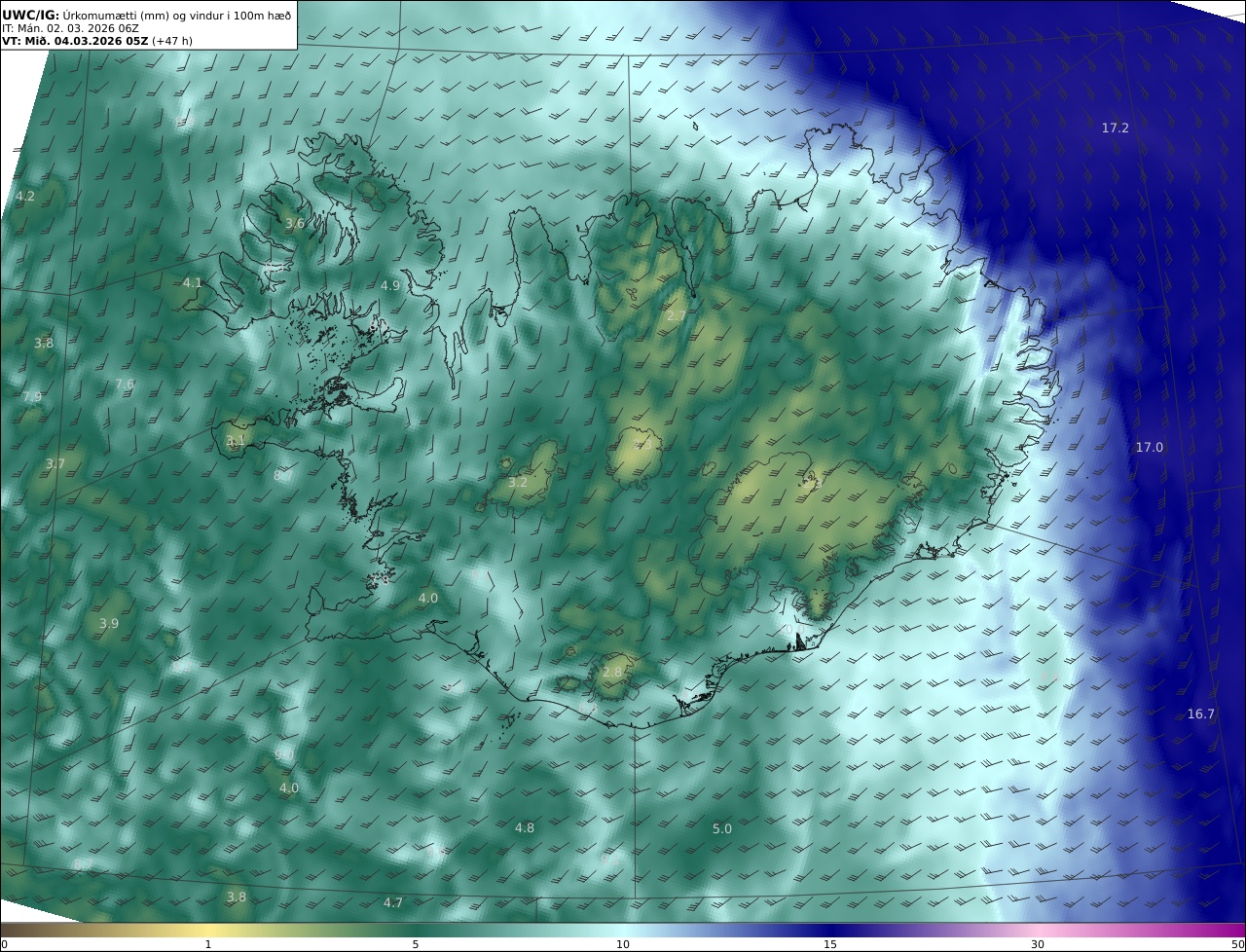Click the color scale tick labeled 15

pyautogui.click(x=830, y=944)
